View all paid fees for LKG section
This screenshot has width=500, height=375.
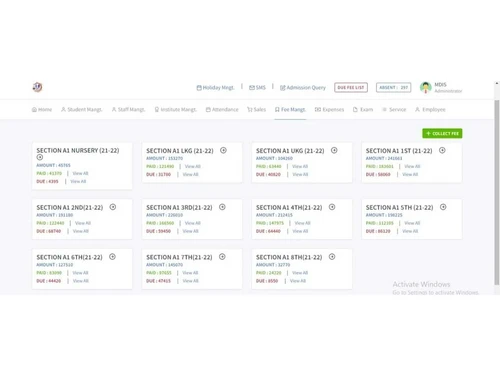click(193, 166)
